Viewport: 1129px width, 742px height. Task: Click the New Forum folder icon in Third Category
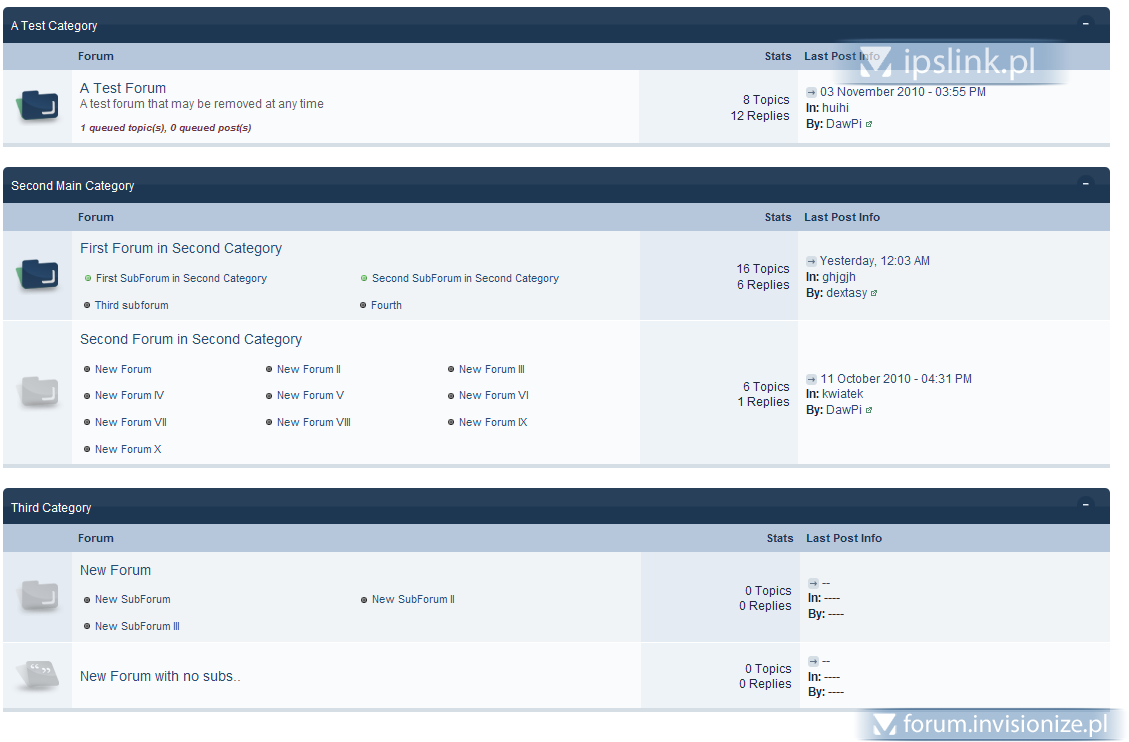pos(38,596)
